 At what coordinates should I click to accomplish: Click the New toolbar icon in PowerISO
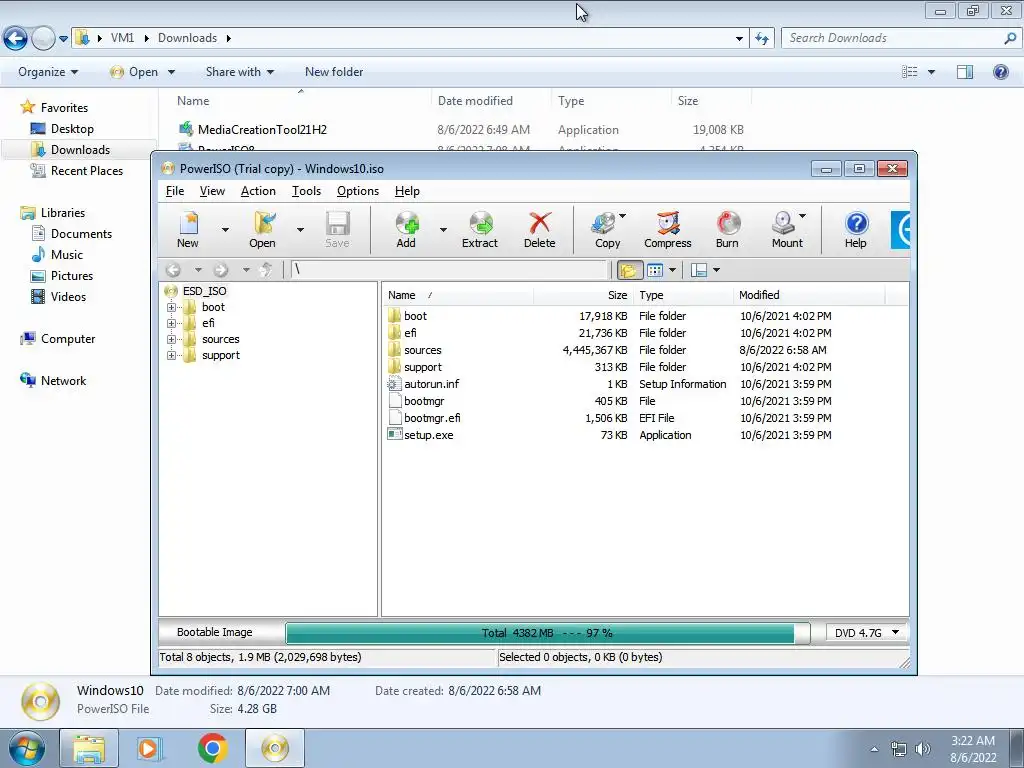188,229
